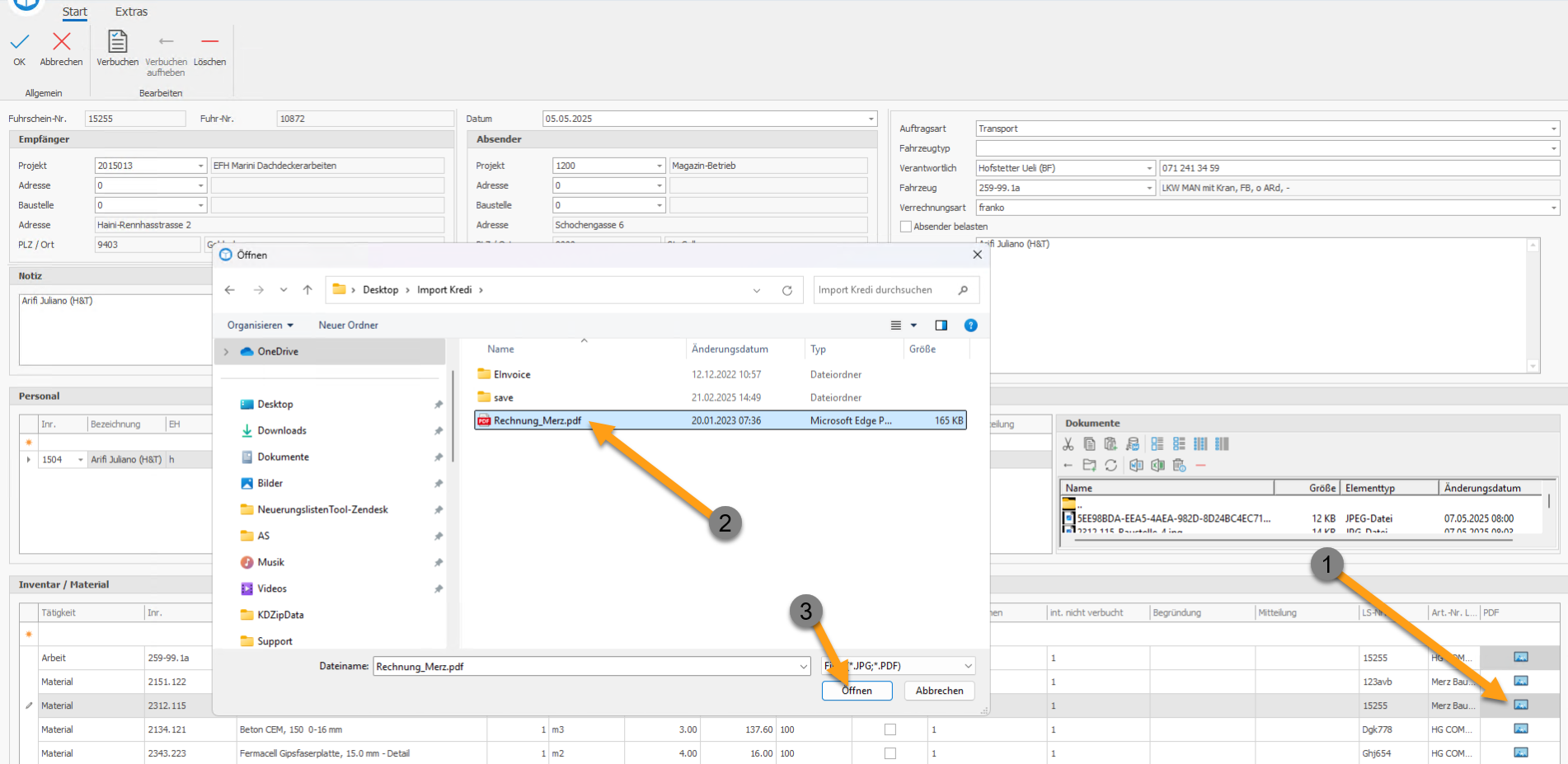Open the PDF image icon in the Arbeit row
The width and height of the screenshot is (1568, 764).
tap(1521, 658)
